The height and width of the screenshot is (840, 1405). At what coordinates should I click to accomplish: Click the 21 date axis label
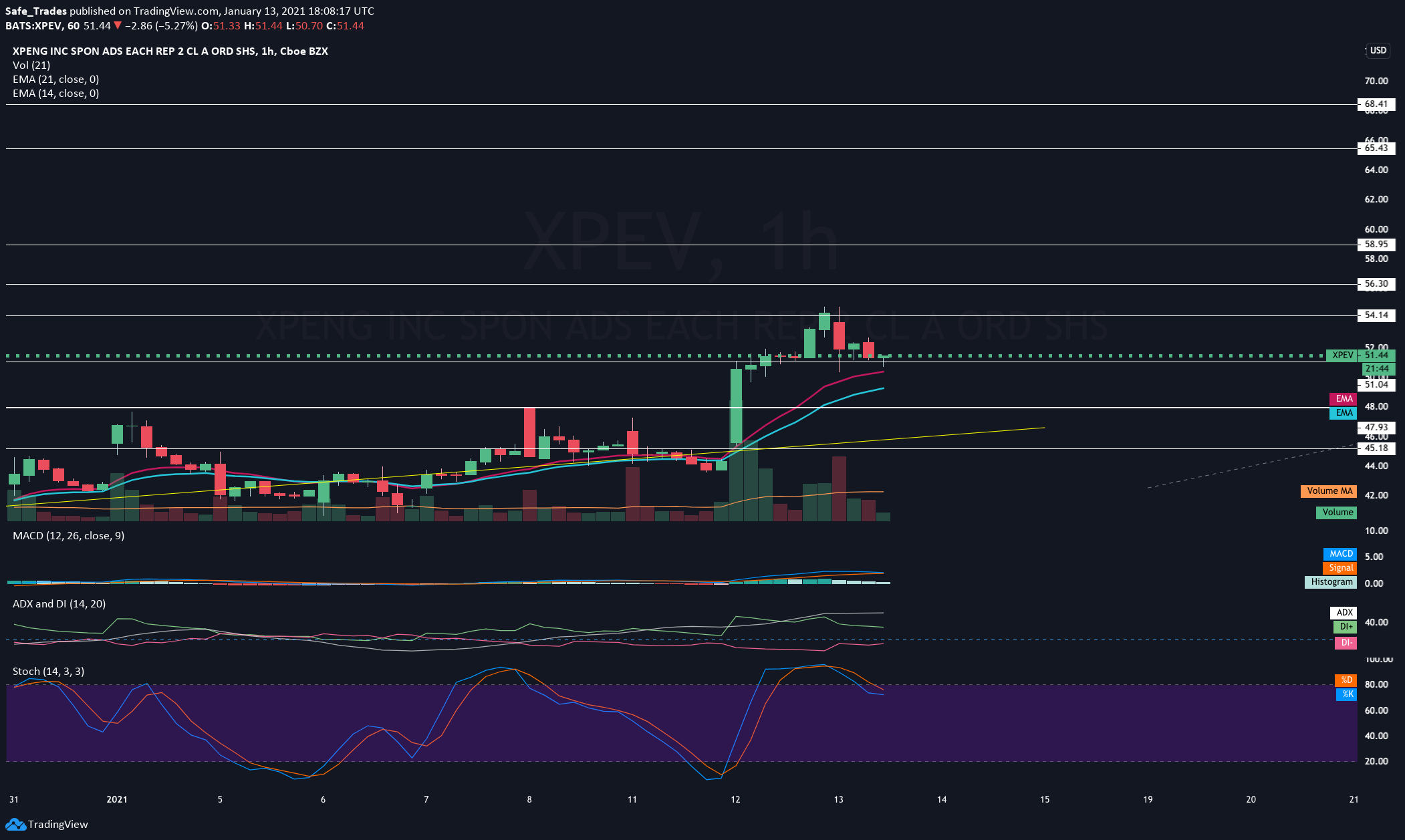[1354, 799]
